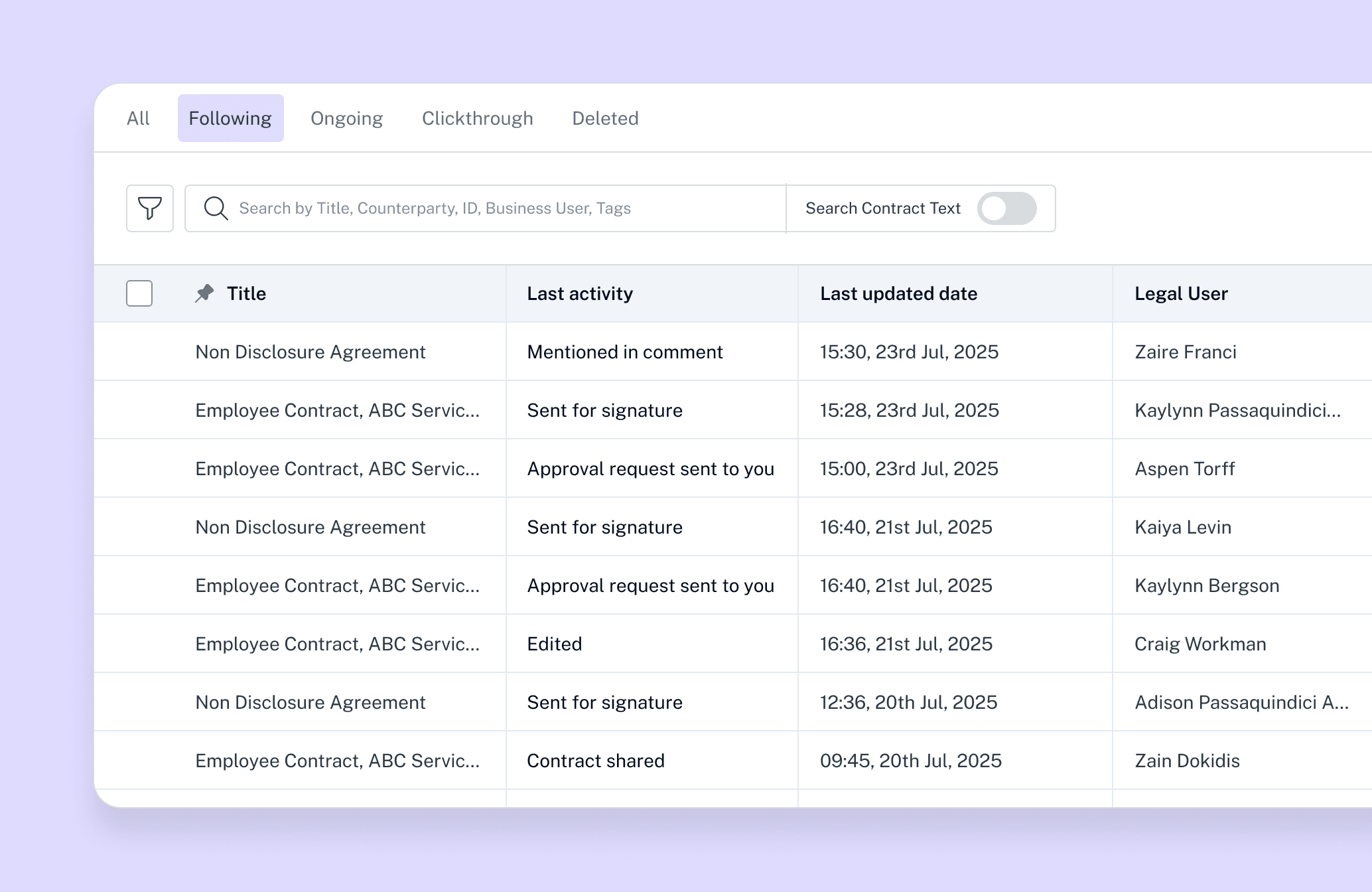Go to the Clickthrough tab

click(478, 118)
